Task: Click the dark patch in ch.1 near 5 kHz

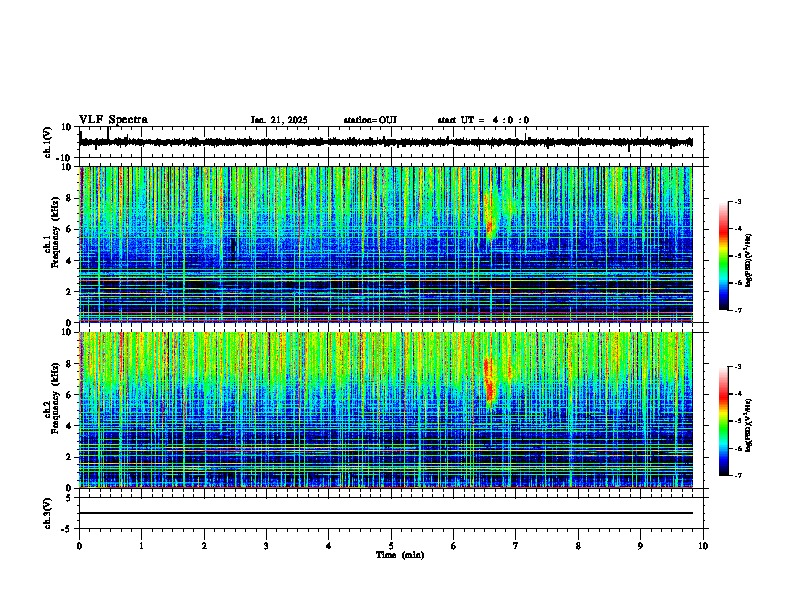Action: point(233,248)
